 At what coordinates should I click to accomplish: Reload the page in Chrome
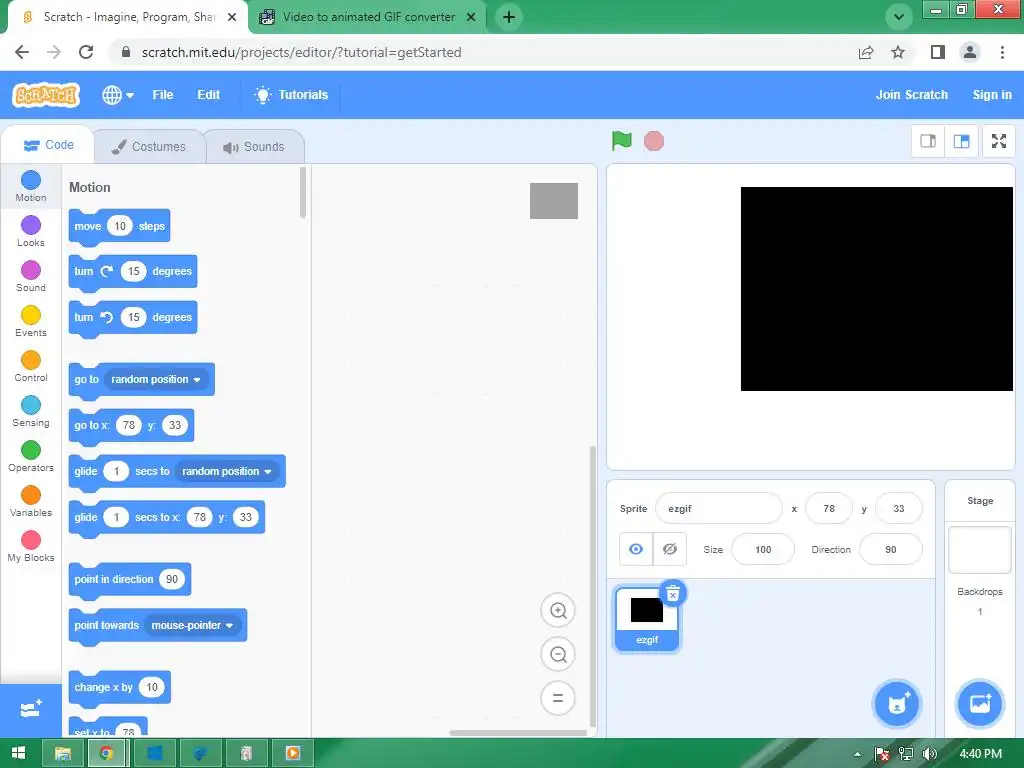86,52
